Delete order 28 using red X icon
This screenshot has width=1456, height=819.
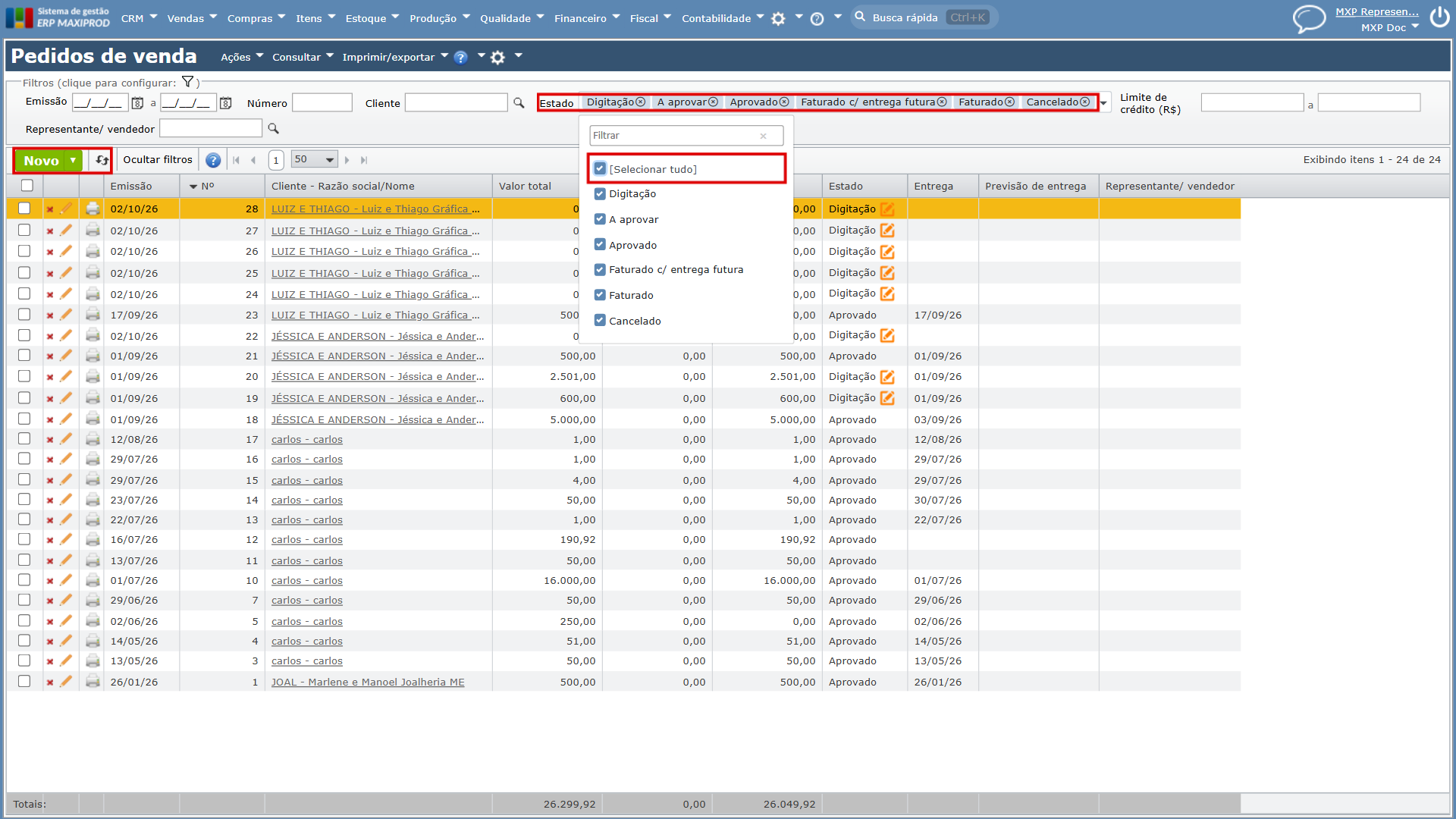[x=50, y=209]
